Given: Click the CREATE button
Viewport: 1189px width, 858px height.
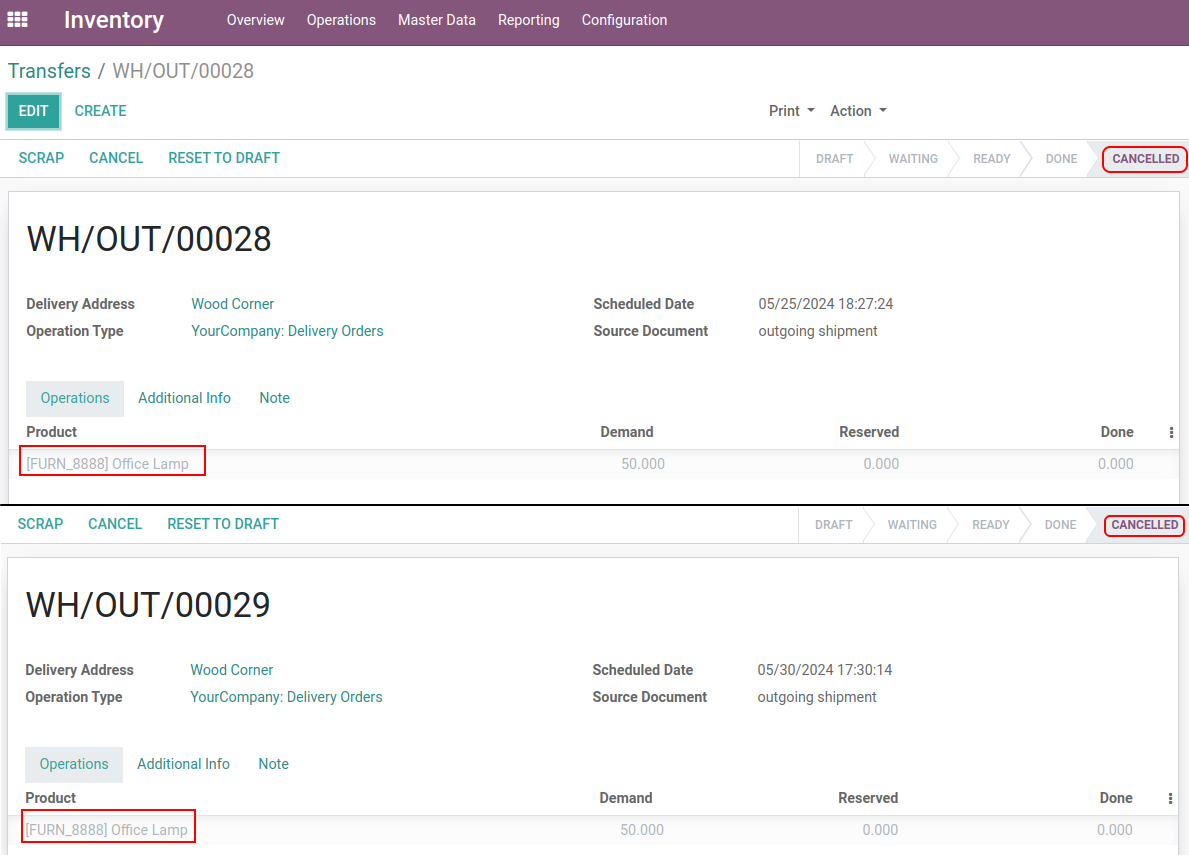Looking at the screenshot, I should pyautogui.click(x=100, y=111).
